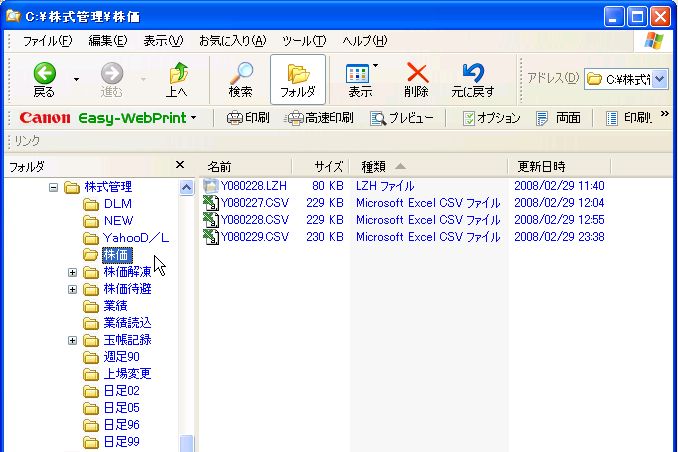Click the Undo (元に戻す) icon
The width and height of the screenshot is (678, 452).
point(472,73)
